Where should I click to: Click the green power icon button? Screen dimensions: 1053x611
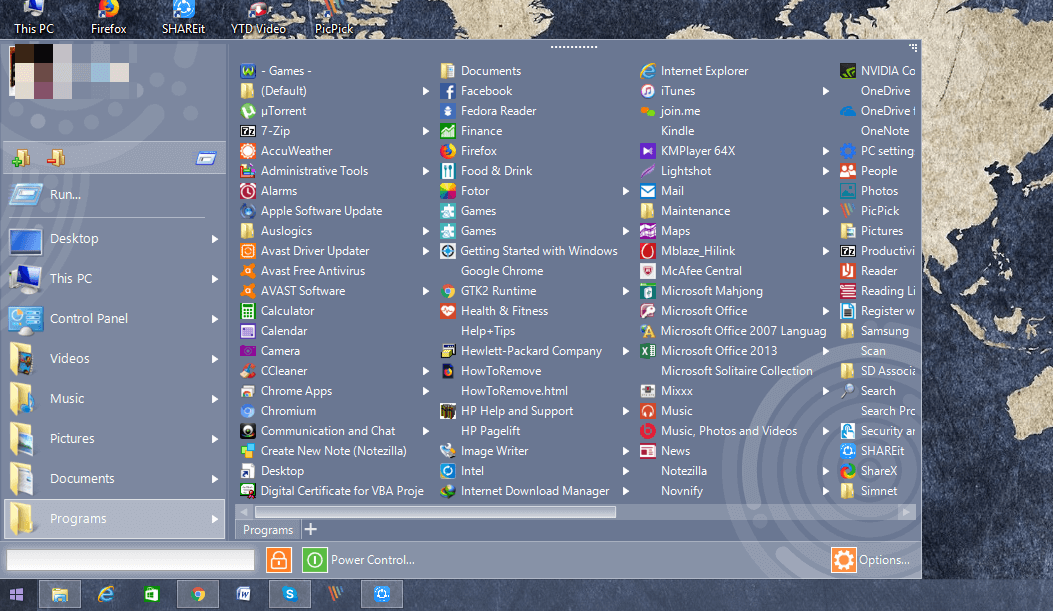coord(314,559)
